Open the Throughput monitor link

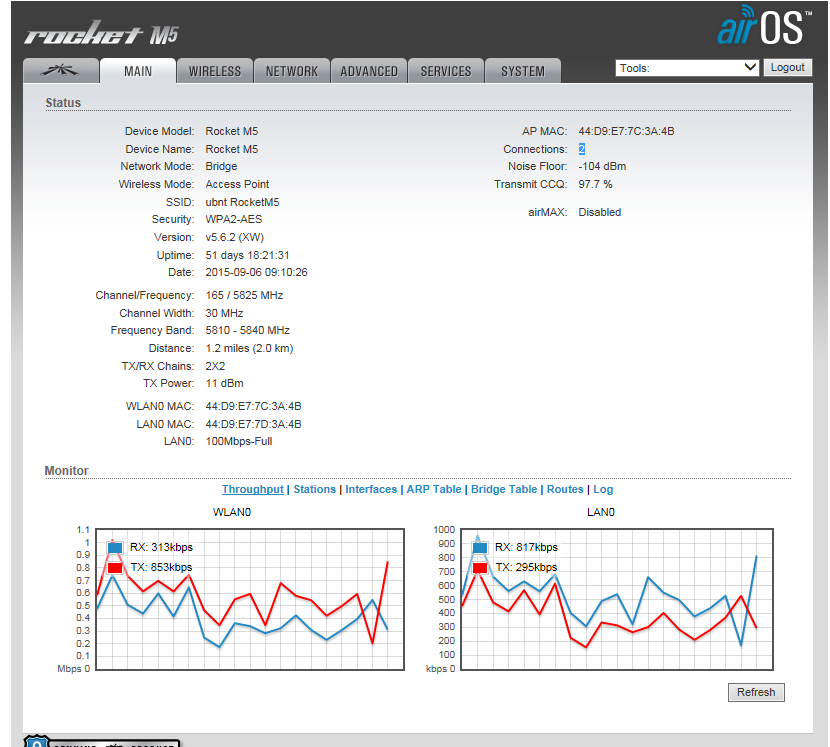(252, 489)
